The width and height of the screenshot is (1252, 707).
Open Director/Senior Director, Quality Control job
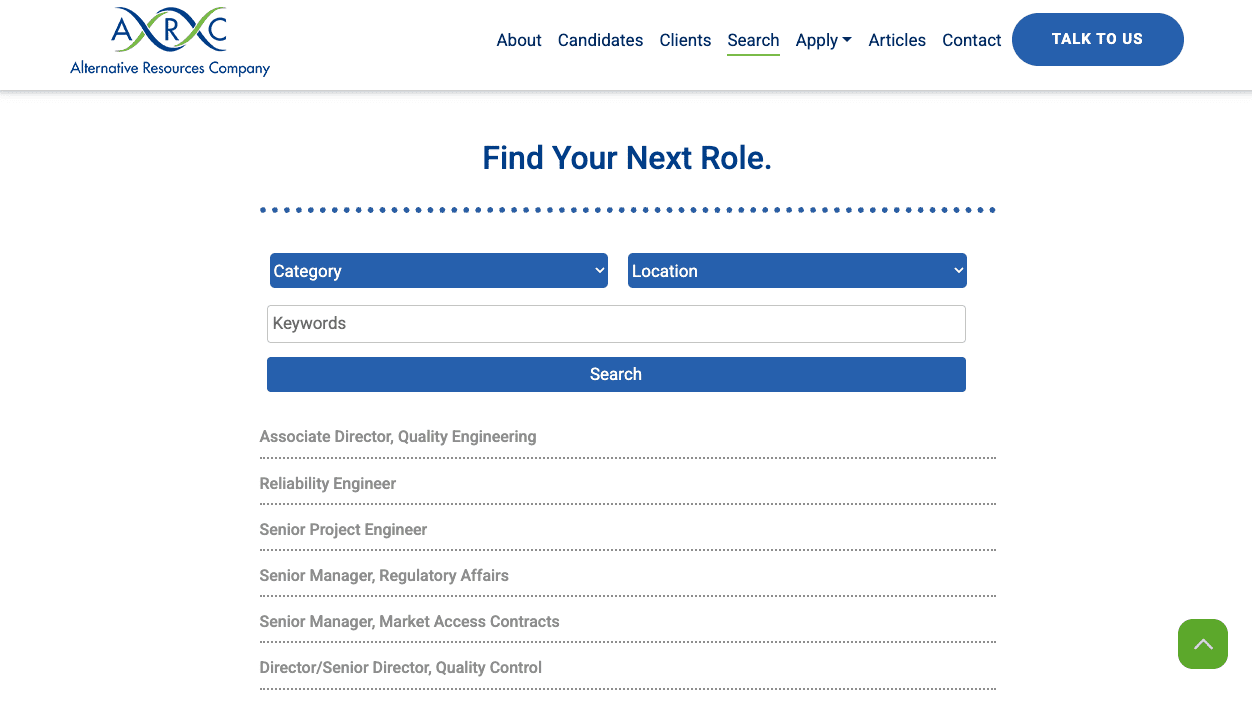(400, 668)
